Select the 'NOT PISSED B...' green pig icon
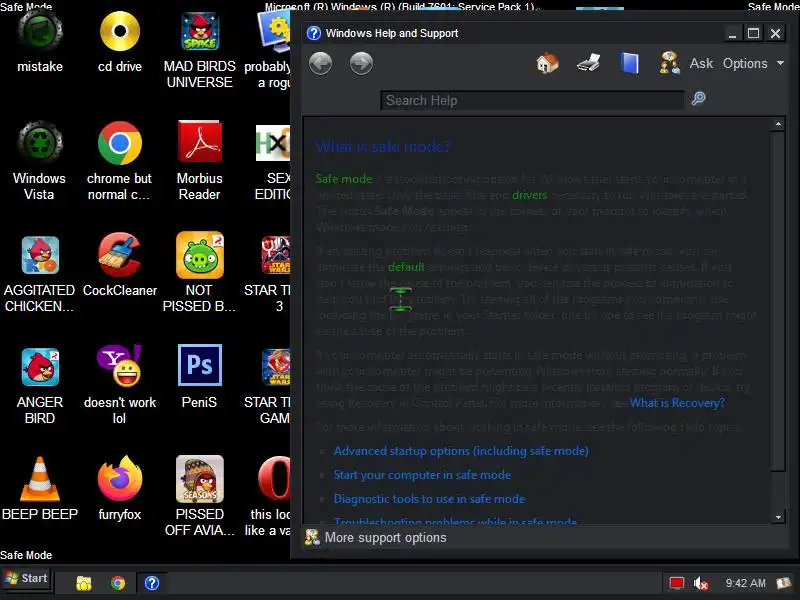 (199, 255)
